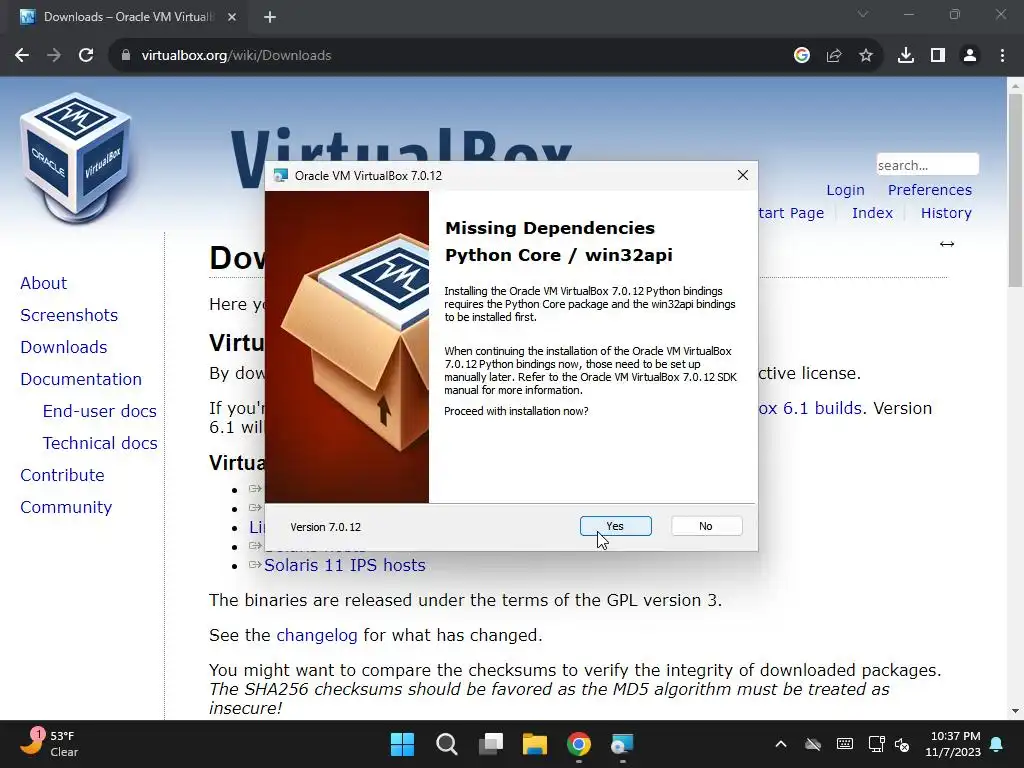Select the Downloads – Oracle VM VirtualBox tab
The height and width of the screenshot is (768, 1024).
127,17
